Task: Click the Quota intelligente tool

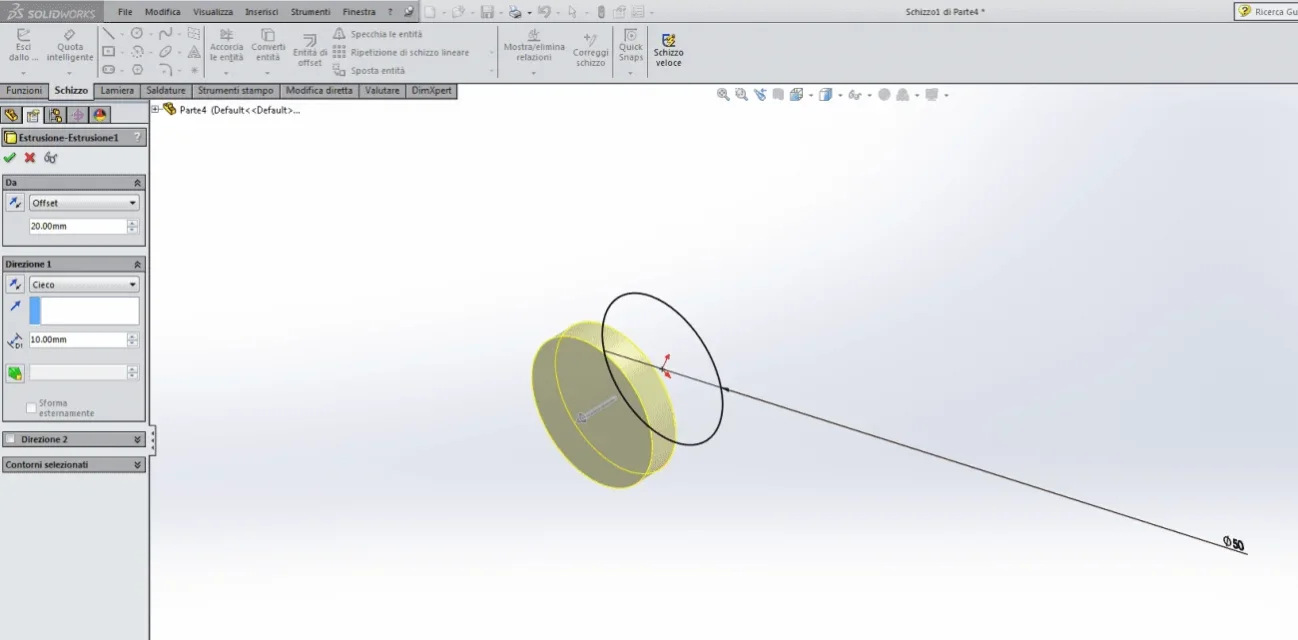Action: [70, 46]
